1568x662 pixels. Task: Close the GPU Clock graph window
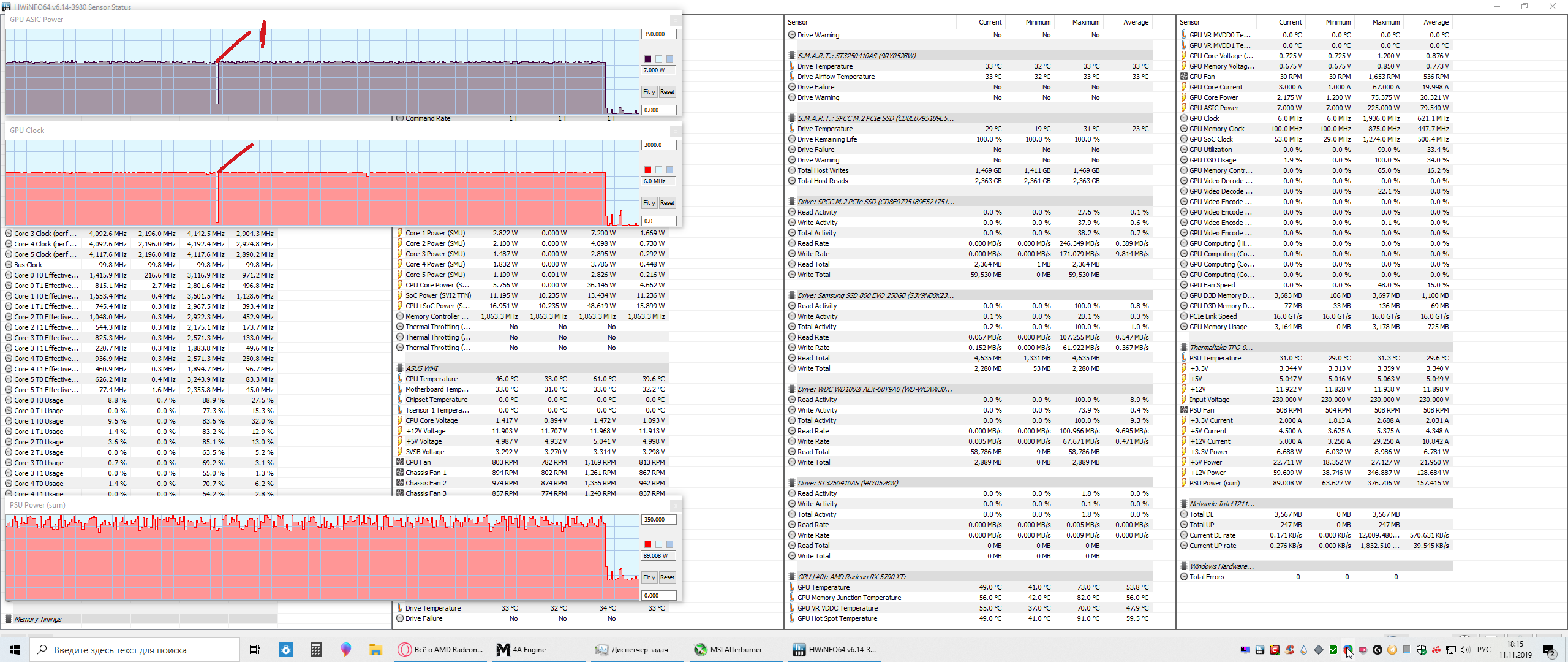pyautogui.click(x=675, y=131)
